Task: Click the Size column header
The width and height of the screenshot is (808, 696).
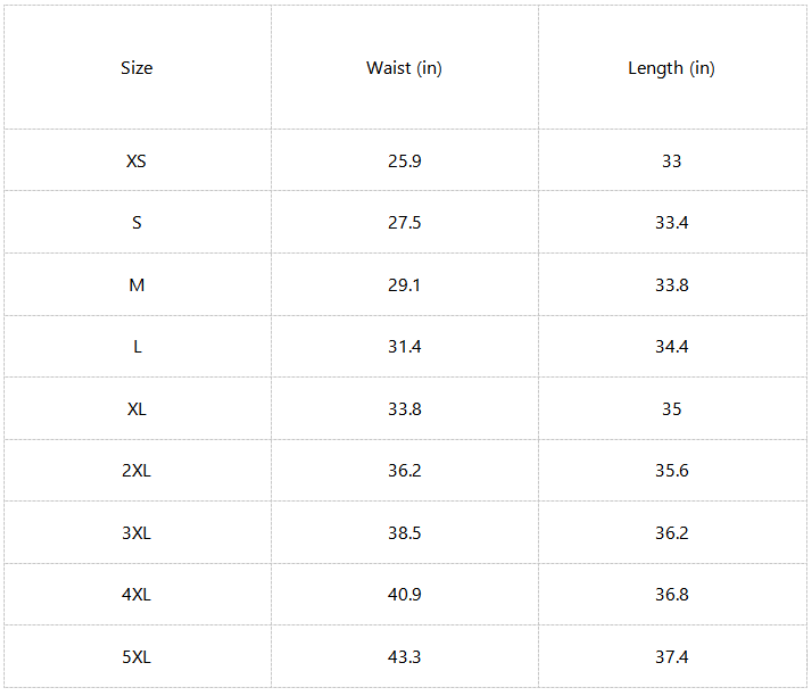Action: 137,68
